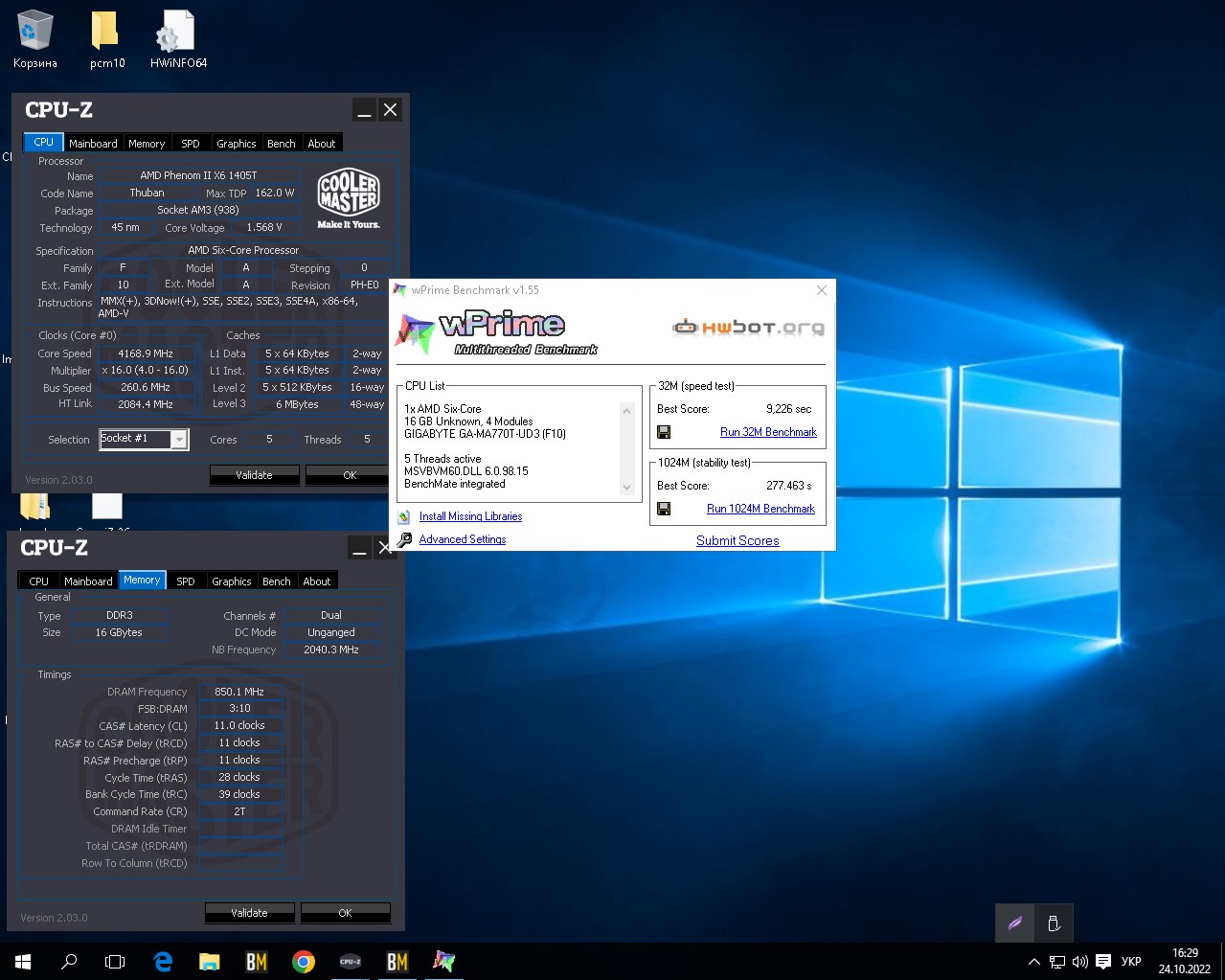Select SPD tab in bottom CPU-Z window

[x=186, y=581]
